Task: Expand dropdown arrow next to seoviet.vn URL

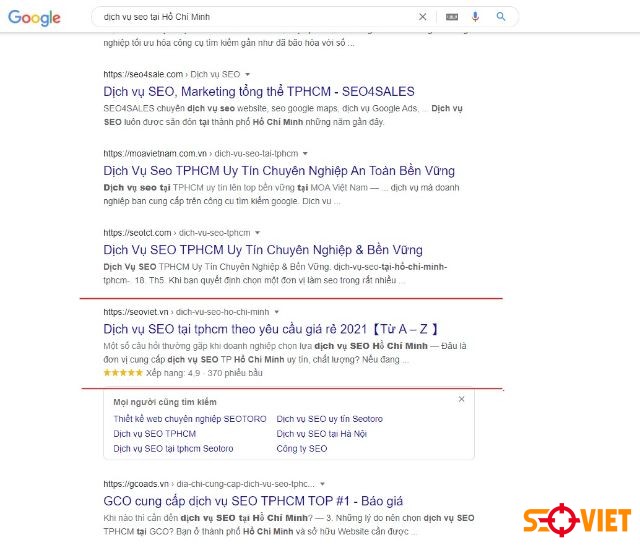Action: point(276,312)
